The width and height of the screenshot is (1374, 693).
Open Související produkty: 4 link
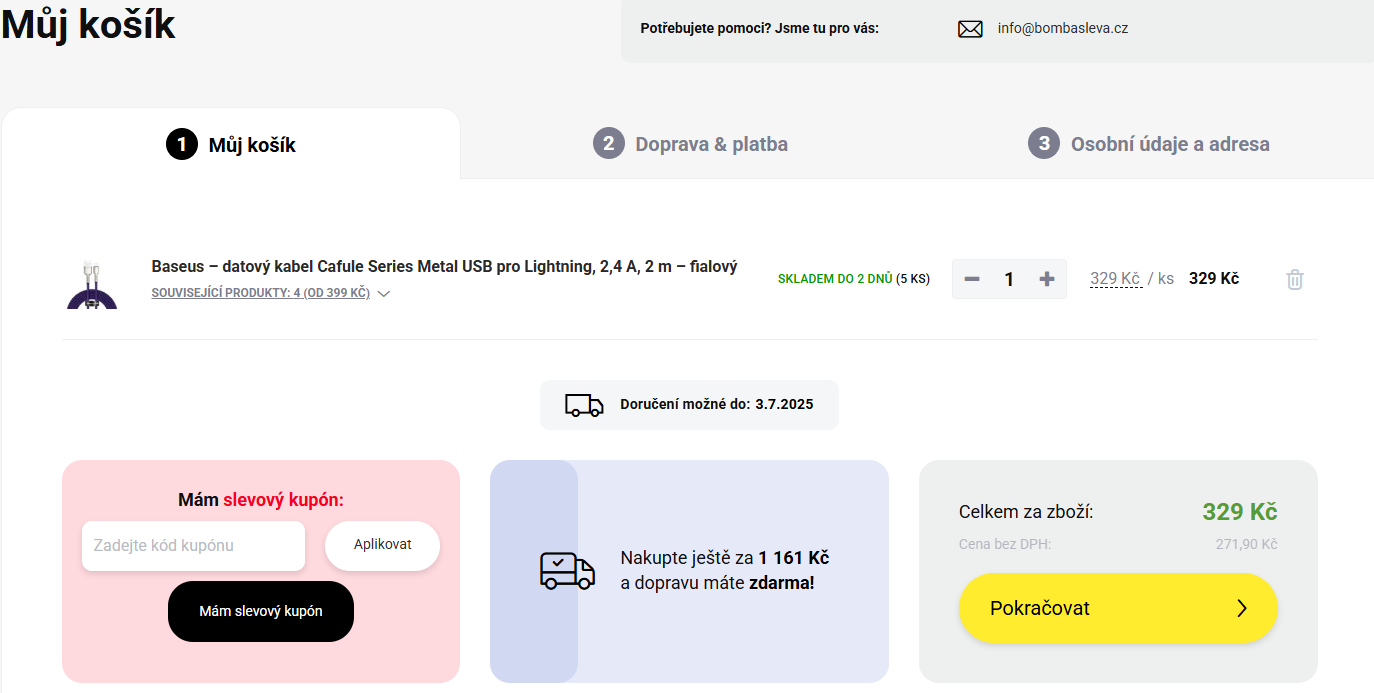click(260, 293)
